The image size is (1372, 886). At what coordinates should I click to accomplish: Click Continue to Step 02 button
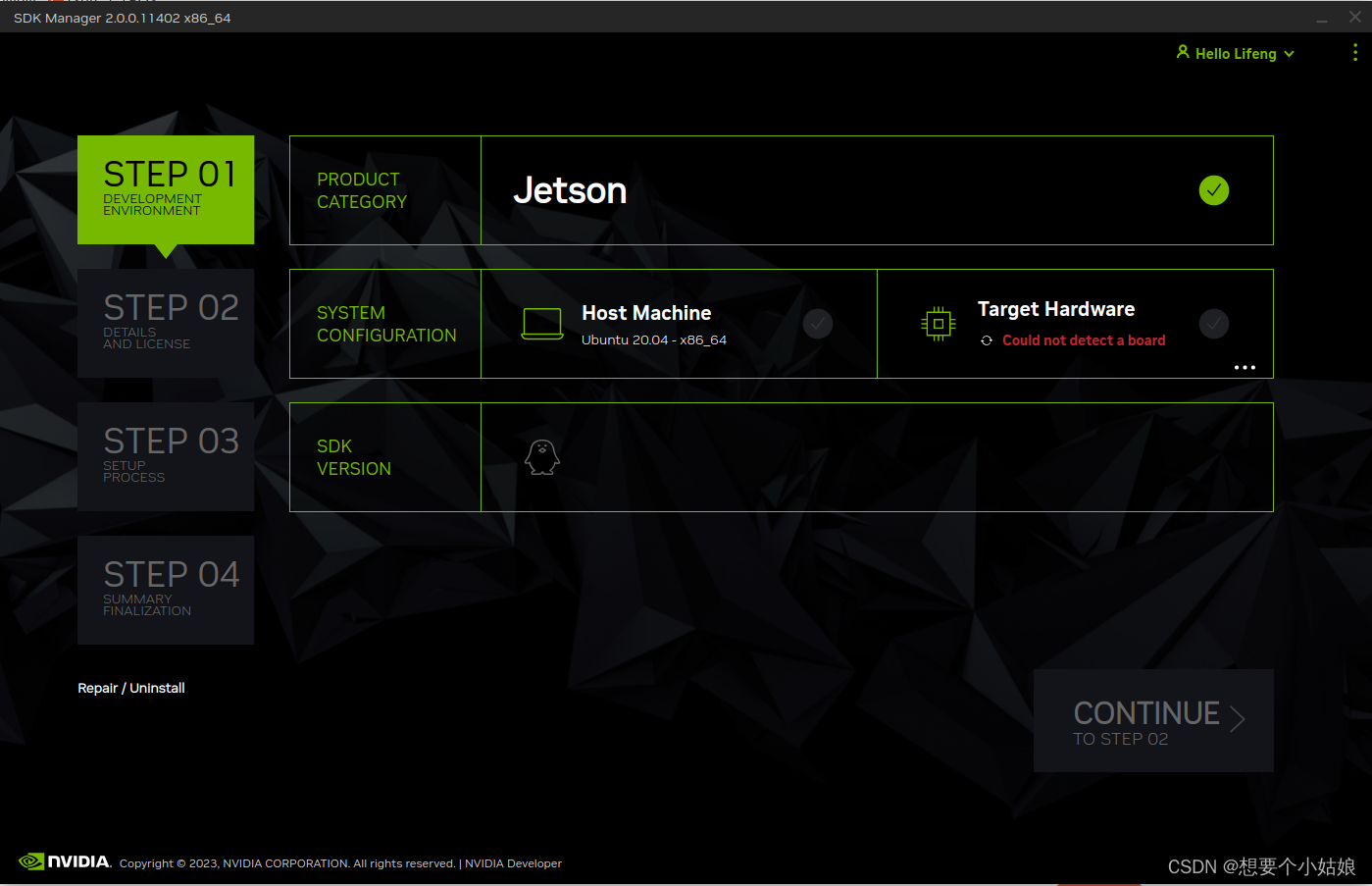coord(1153,720)
